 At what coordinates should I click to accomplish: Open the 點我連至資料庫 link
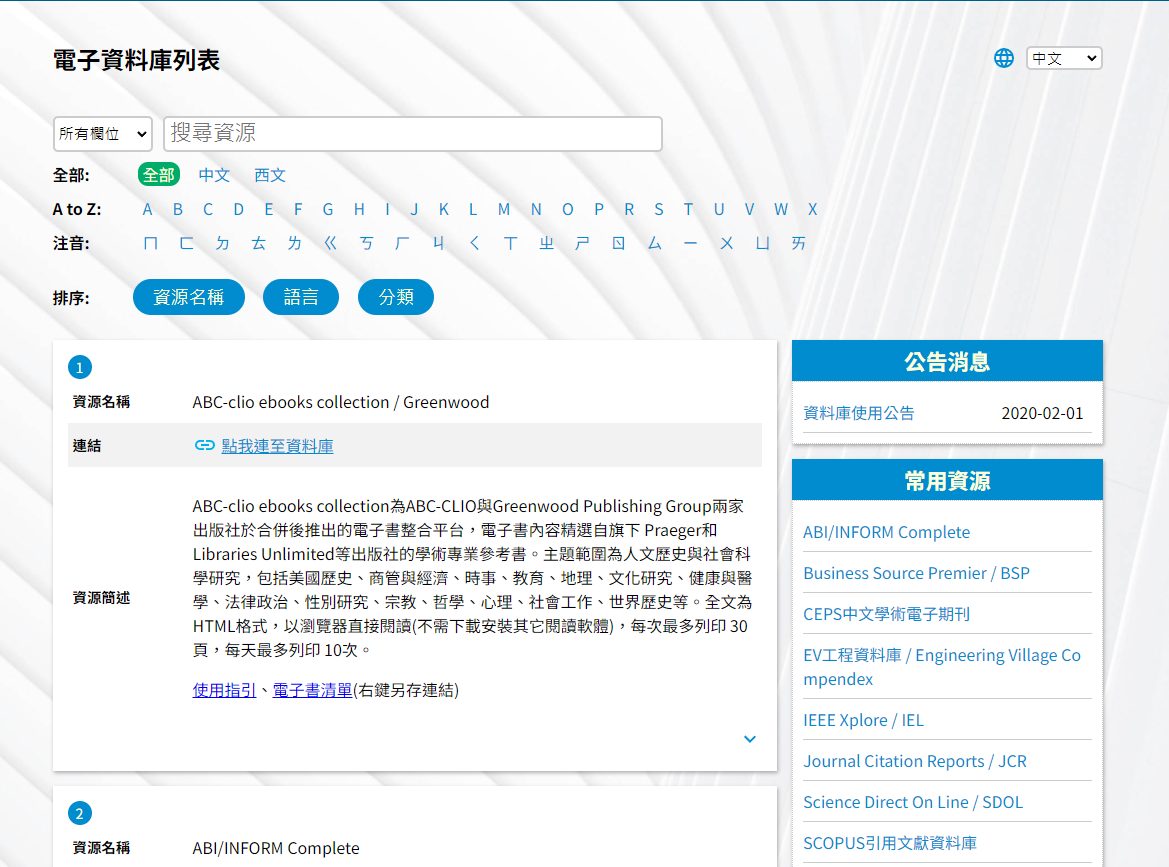277,446
